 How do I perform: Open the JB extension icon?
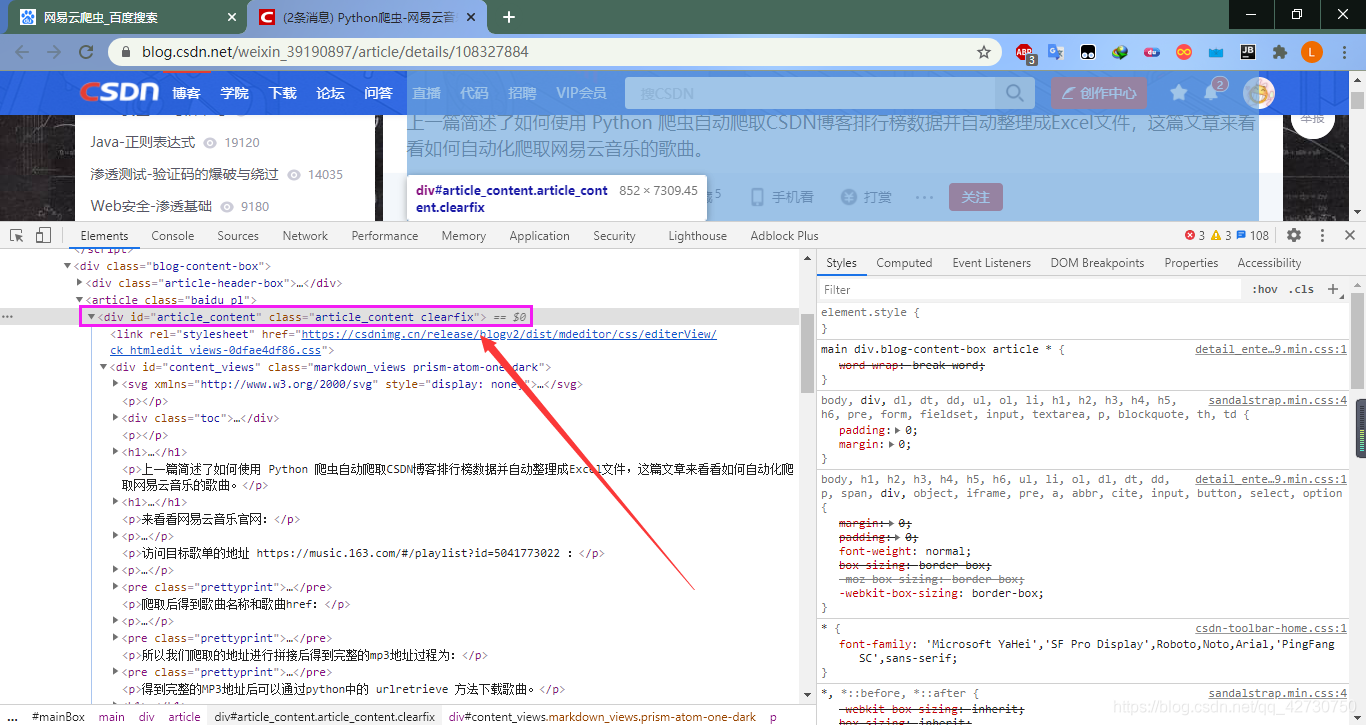[x=1247, y=52]
